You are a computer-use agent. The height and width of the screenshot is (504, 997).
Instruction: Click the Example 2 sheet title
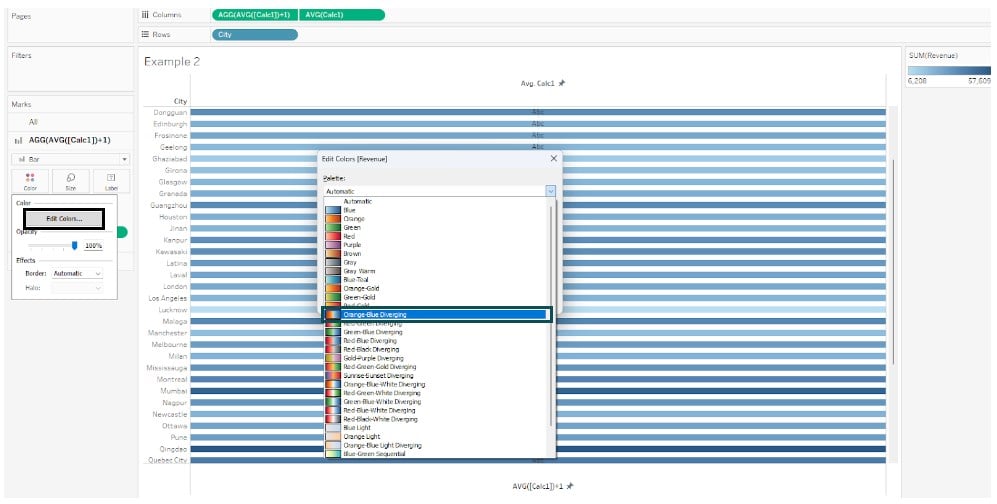click(x=172, y=62)
